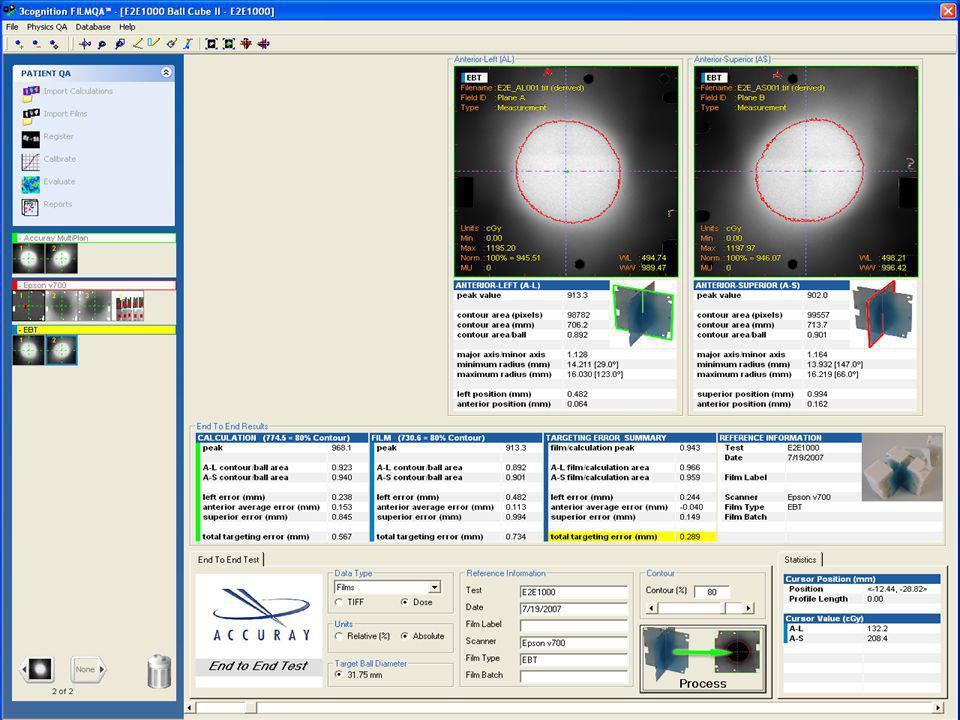Go to the previous image with the left arrow thumbnail
This screenshot has height=720, width=960.
(x=38, y=669)
